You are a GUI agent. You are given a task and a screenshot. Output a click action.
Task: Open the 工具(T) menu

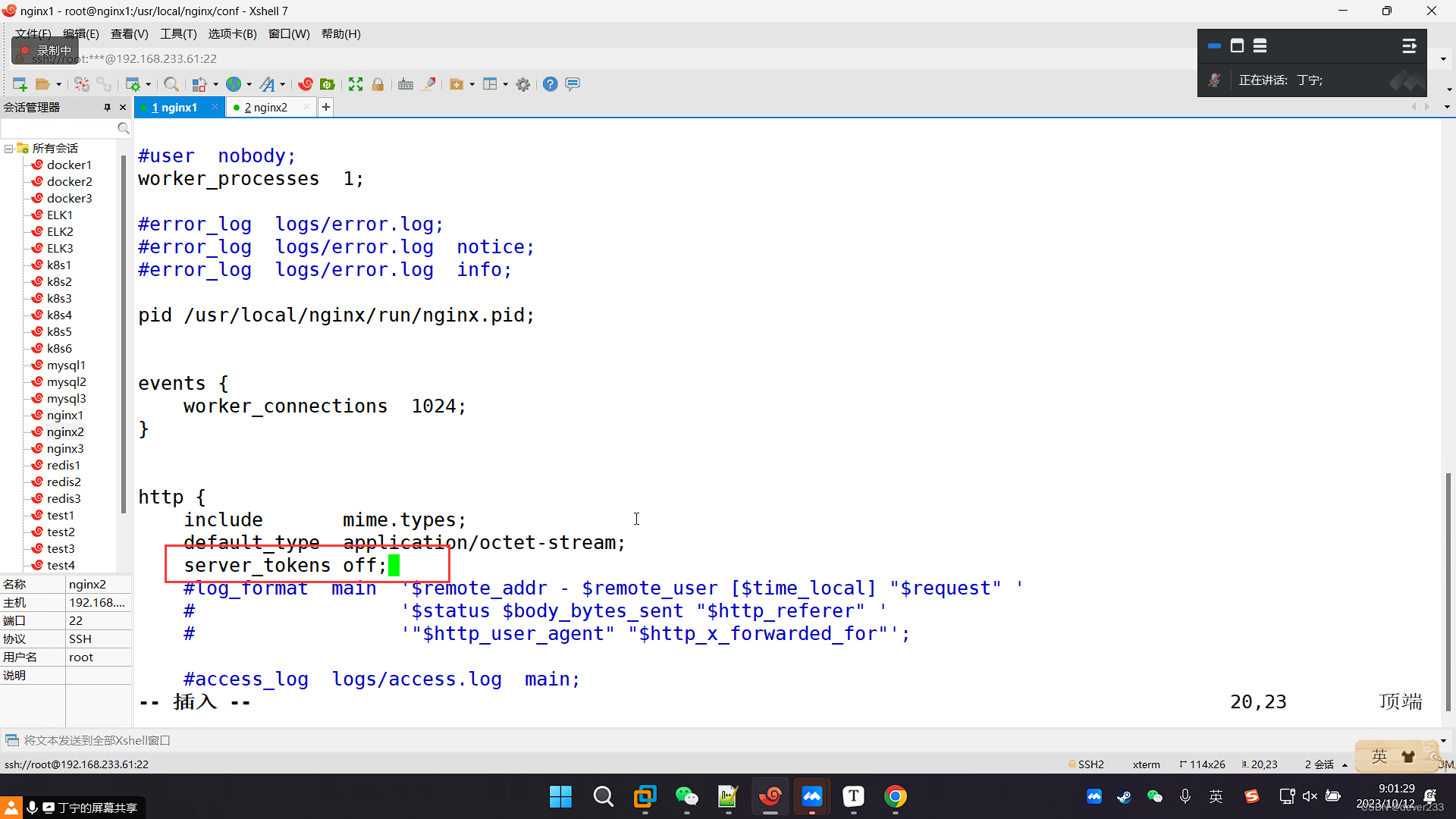pyautogui.click(x=178, y=34)
